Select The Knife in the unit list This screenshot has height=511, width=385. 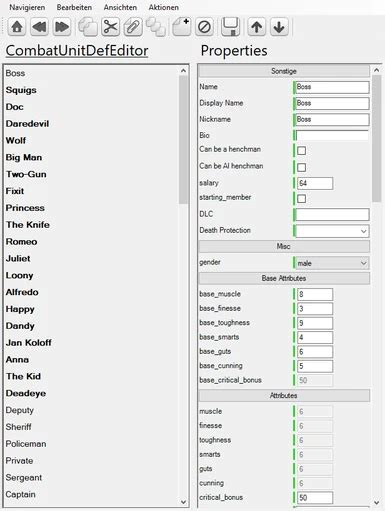(28, 225)
